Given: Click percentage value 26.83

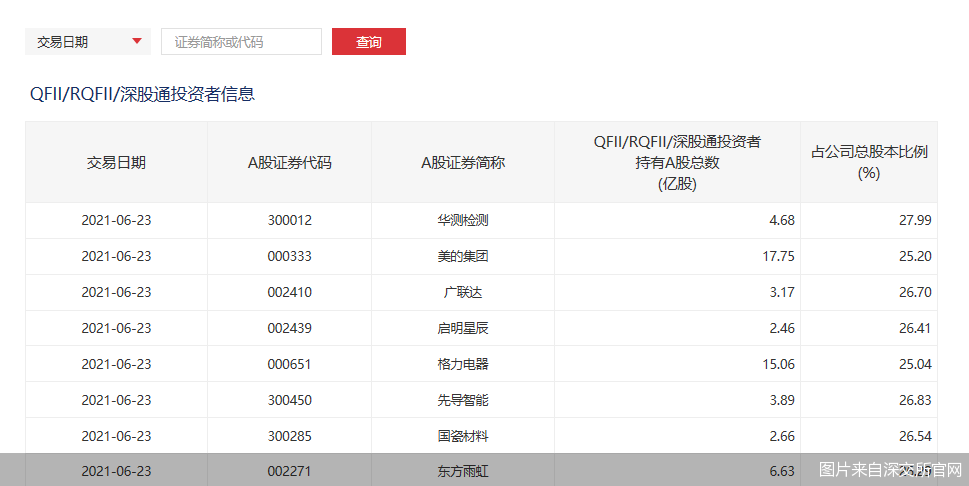Looking at the screenshot, I should (x=915, y=400).
